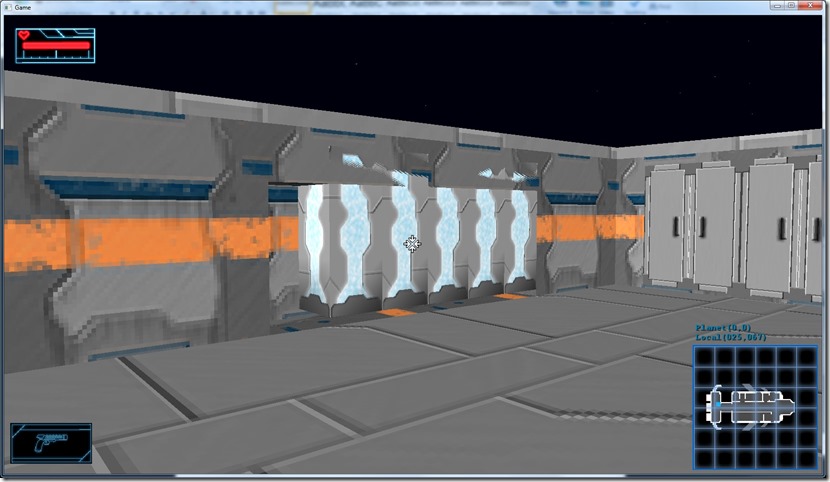This screenshot has width=830, height=482.
Task: Click the red heart health icon
Action: coord(24,35)
